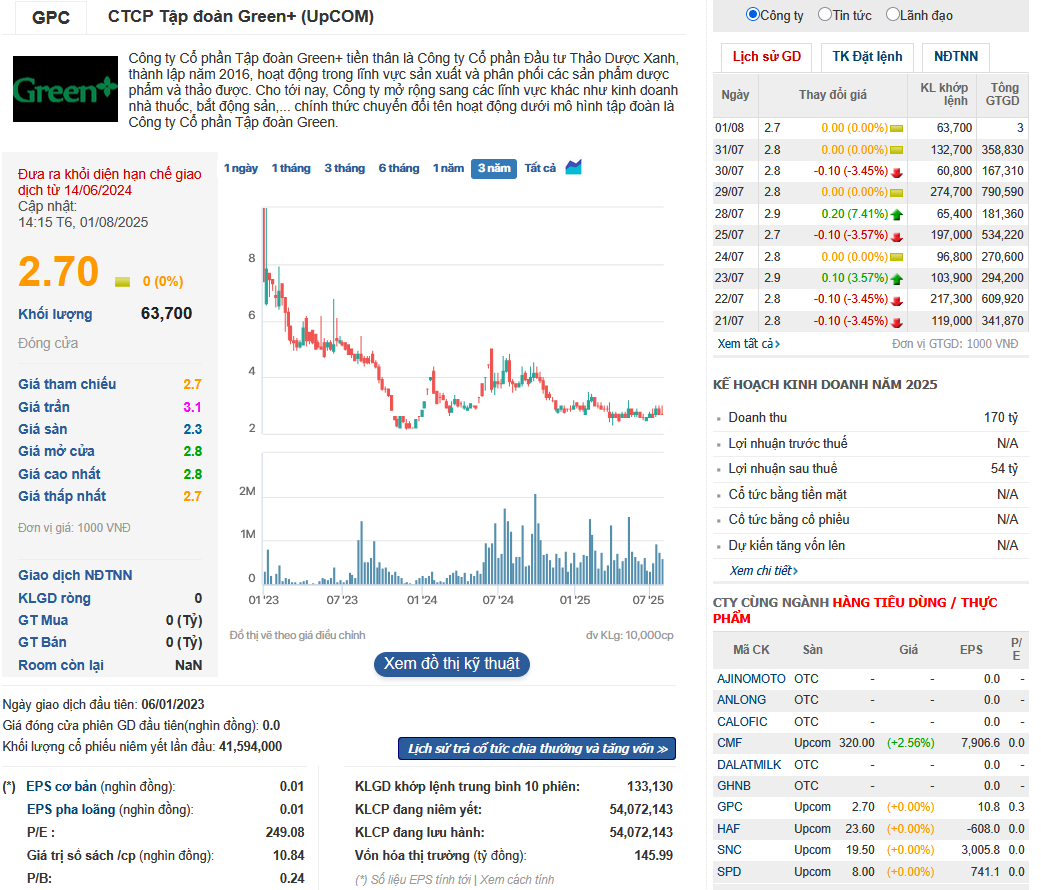Show Tất cả chart range

[540, 169]
